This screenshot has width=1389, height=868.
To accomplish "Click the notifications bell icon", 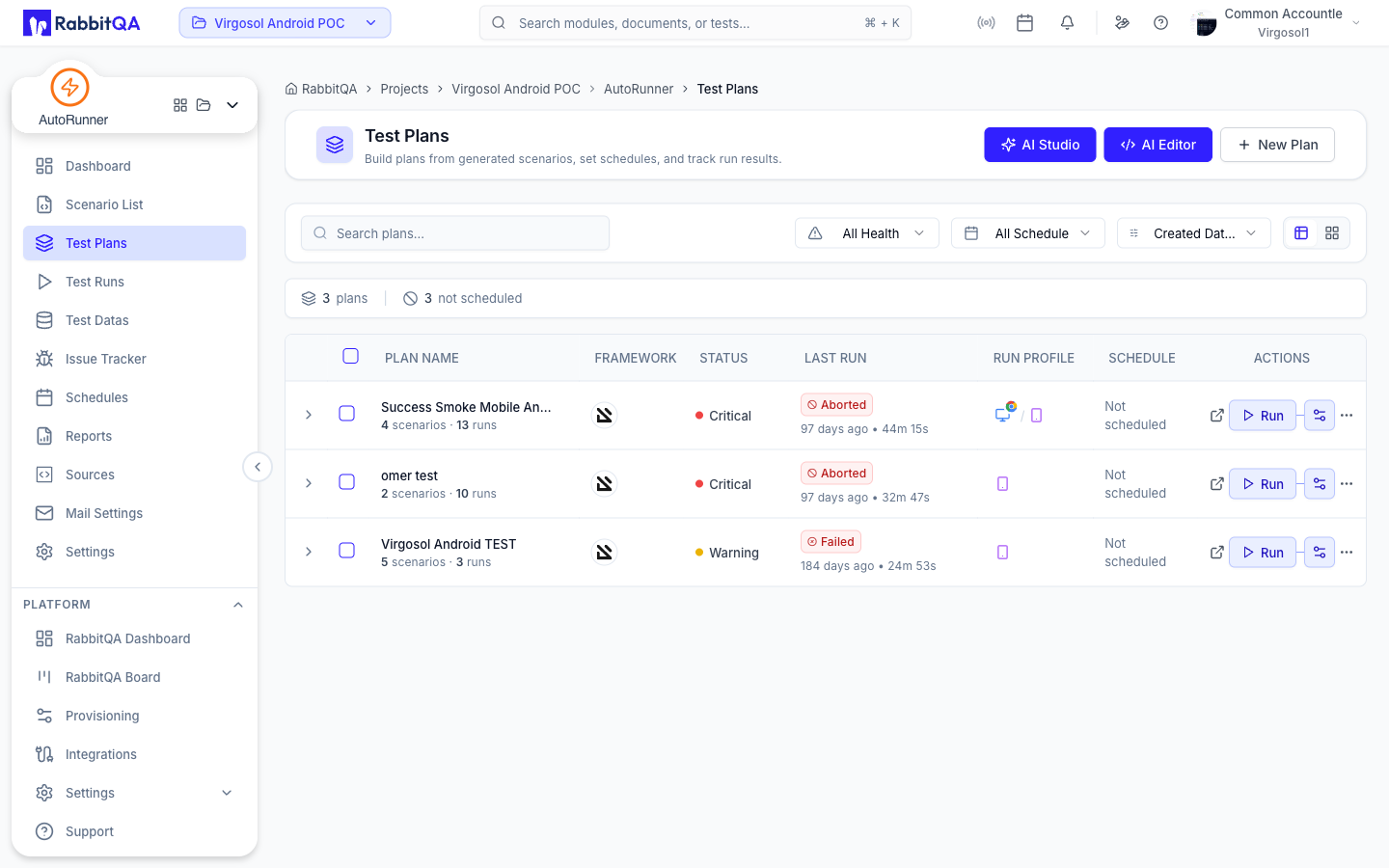I will (1067, 23).
